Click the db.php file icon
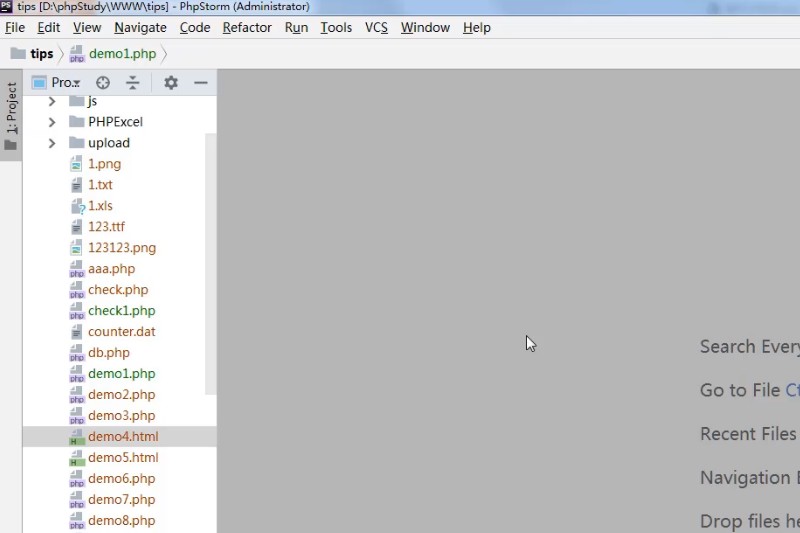 [x=77, y=352]
